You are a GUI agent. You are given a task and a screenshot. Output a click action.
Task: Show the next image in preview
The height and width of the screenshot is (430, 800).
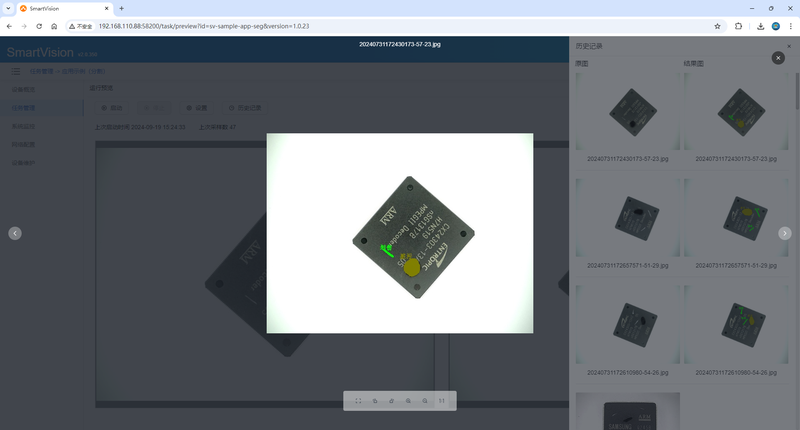(x=785, y=233)
